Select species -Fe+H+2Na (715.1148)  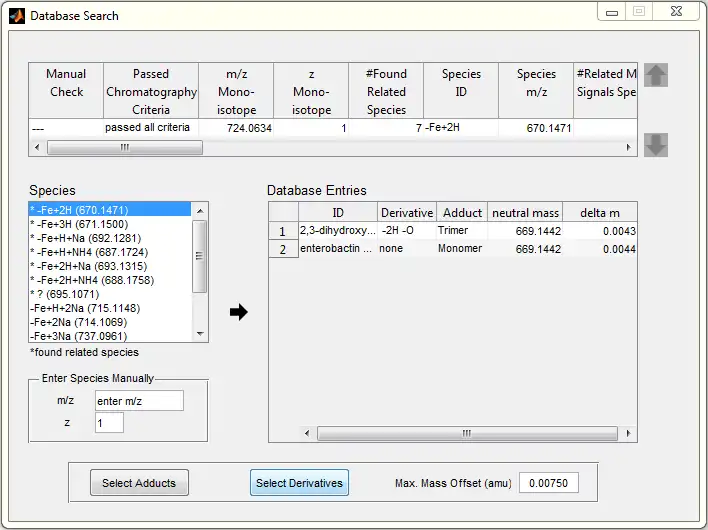(110, 308)
